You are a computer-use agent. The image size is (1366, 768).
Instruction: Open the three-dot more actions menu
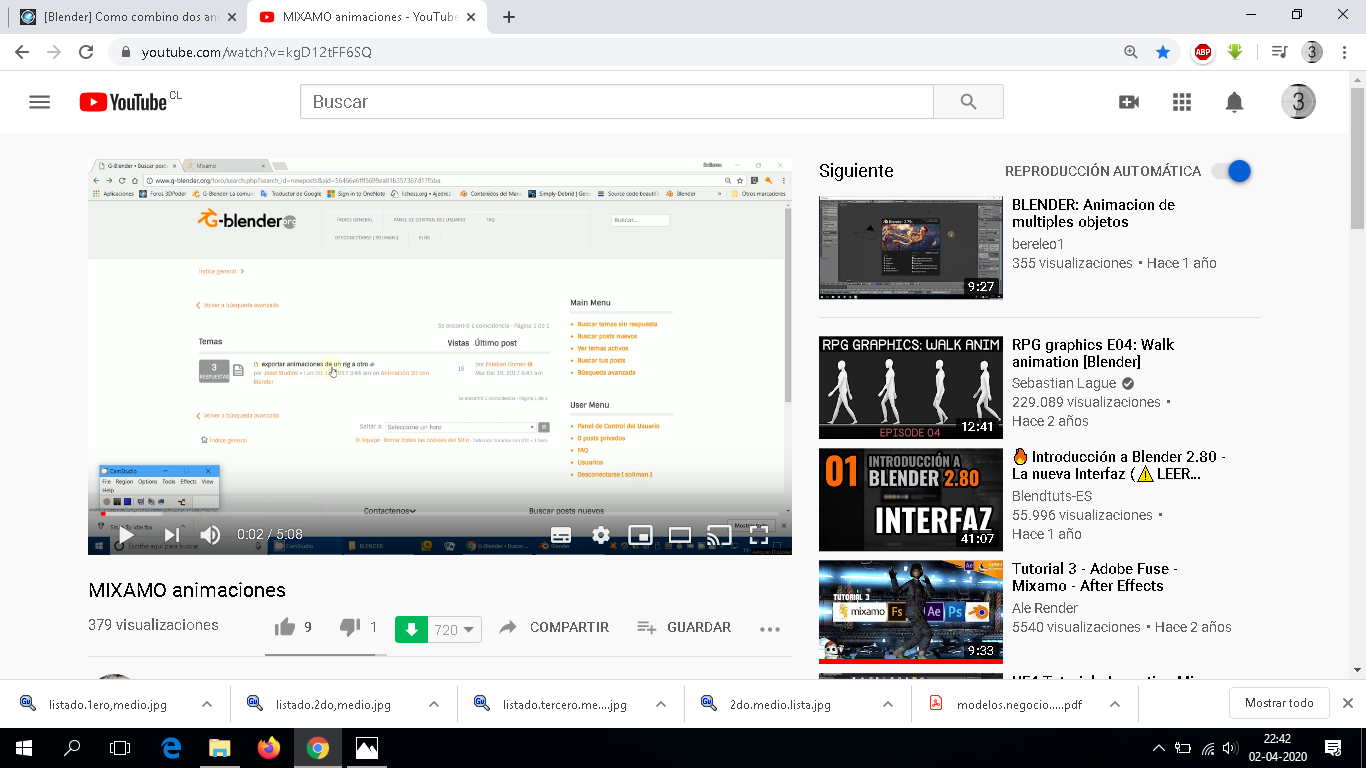[x=769, y=628]
